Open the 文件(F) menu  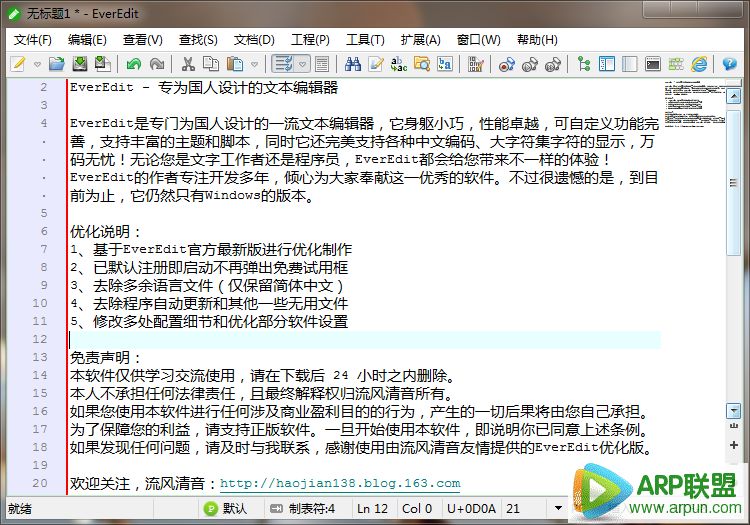(33, 40)
